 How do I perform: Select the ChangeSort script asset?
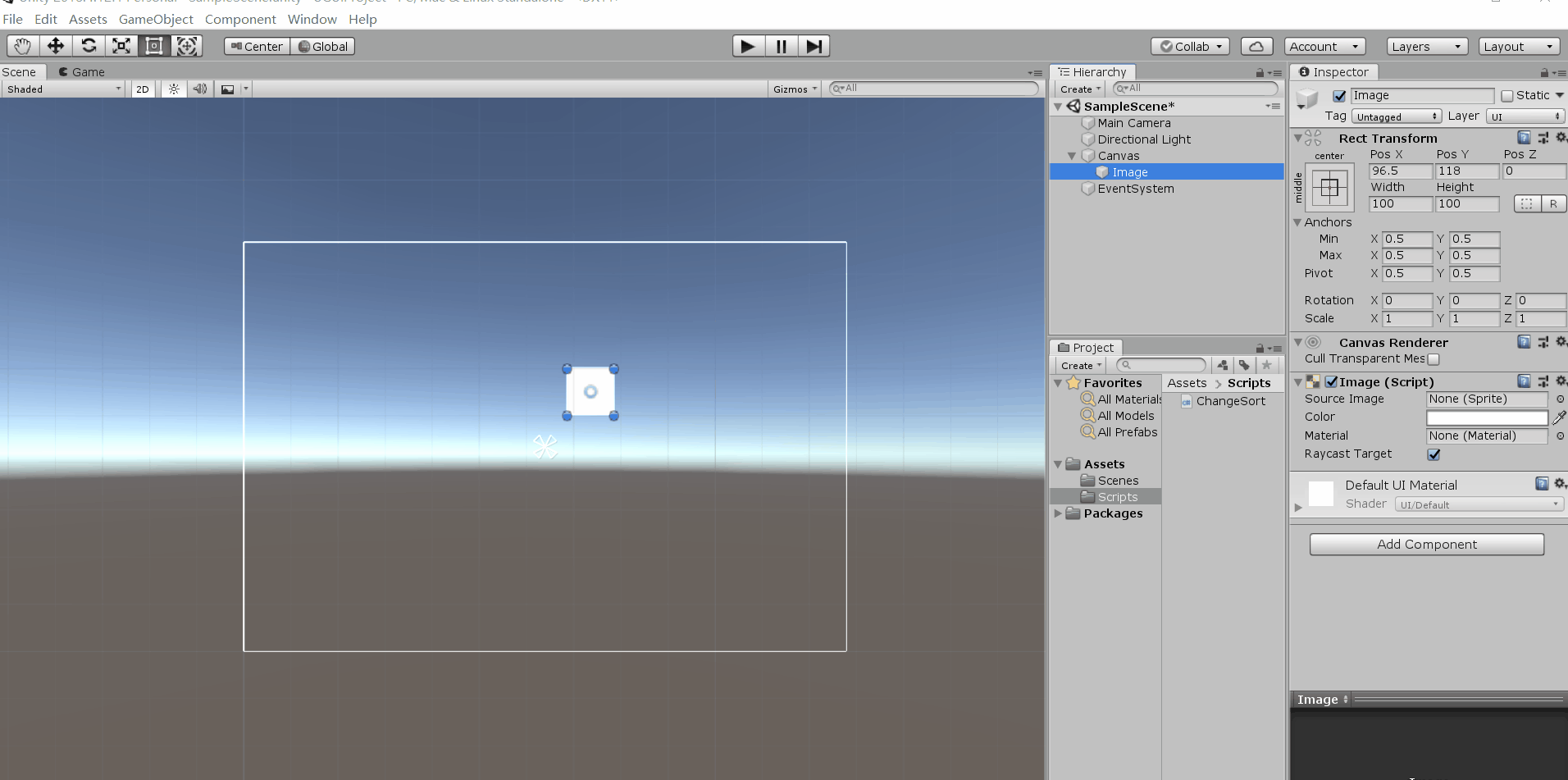(x=1223, y=401)
